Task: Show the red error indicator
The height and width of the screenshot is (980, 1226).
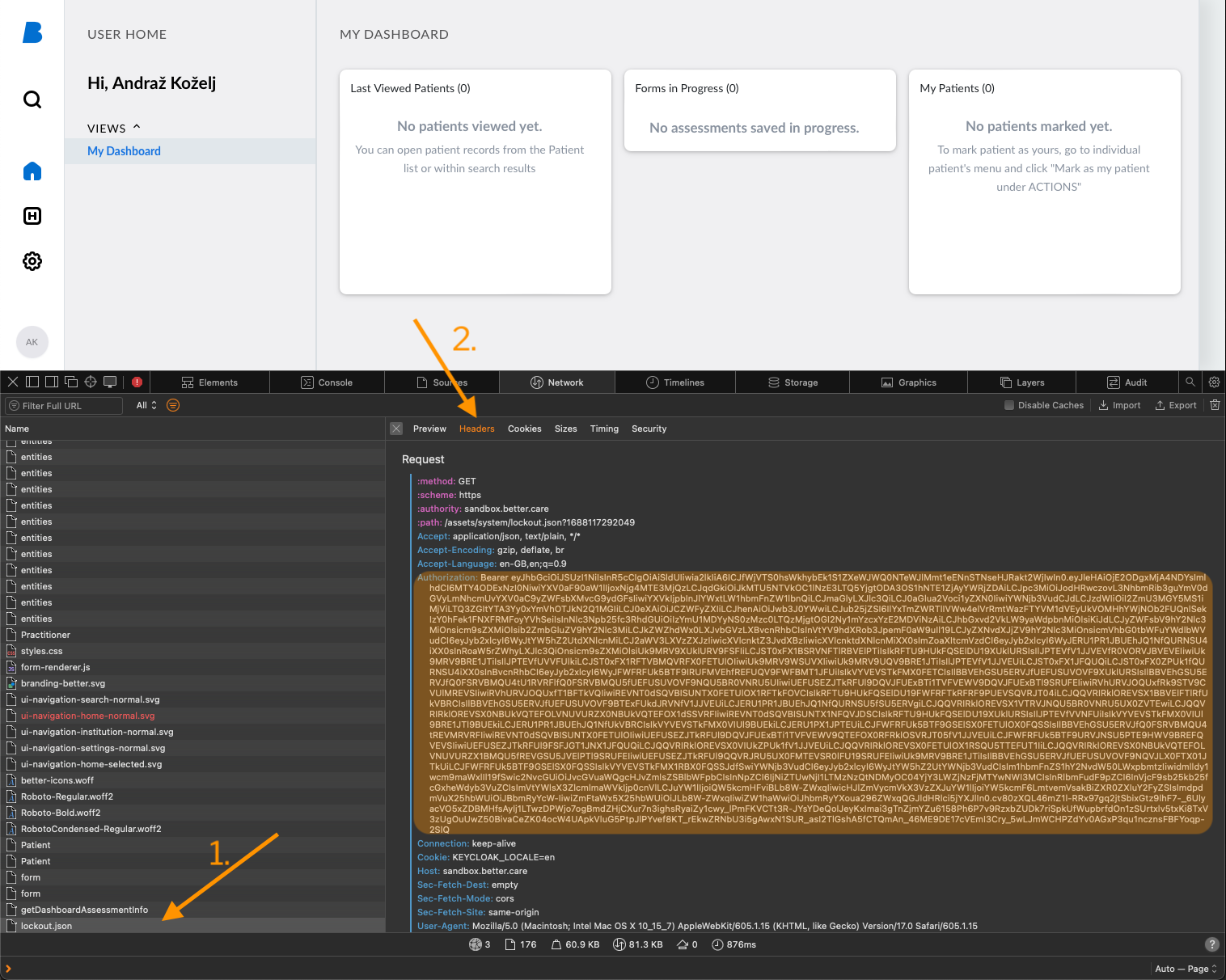Action: click(x=137, y=382)
